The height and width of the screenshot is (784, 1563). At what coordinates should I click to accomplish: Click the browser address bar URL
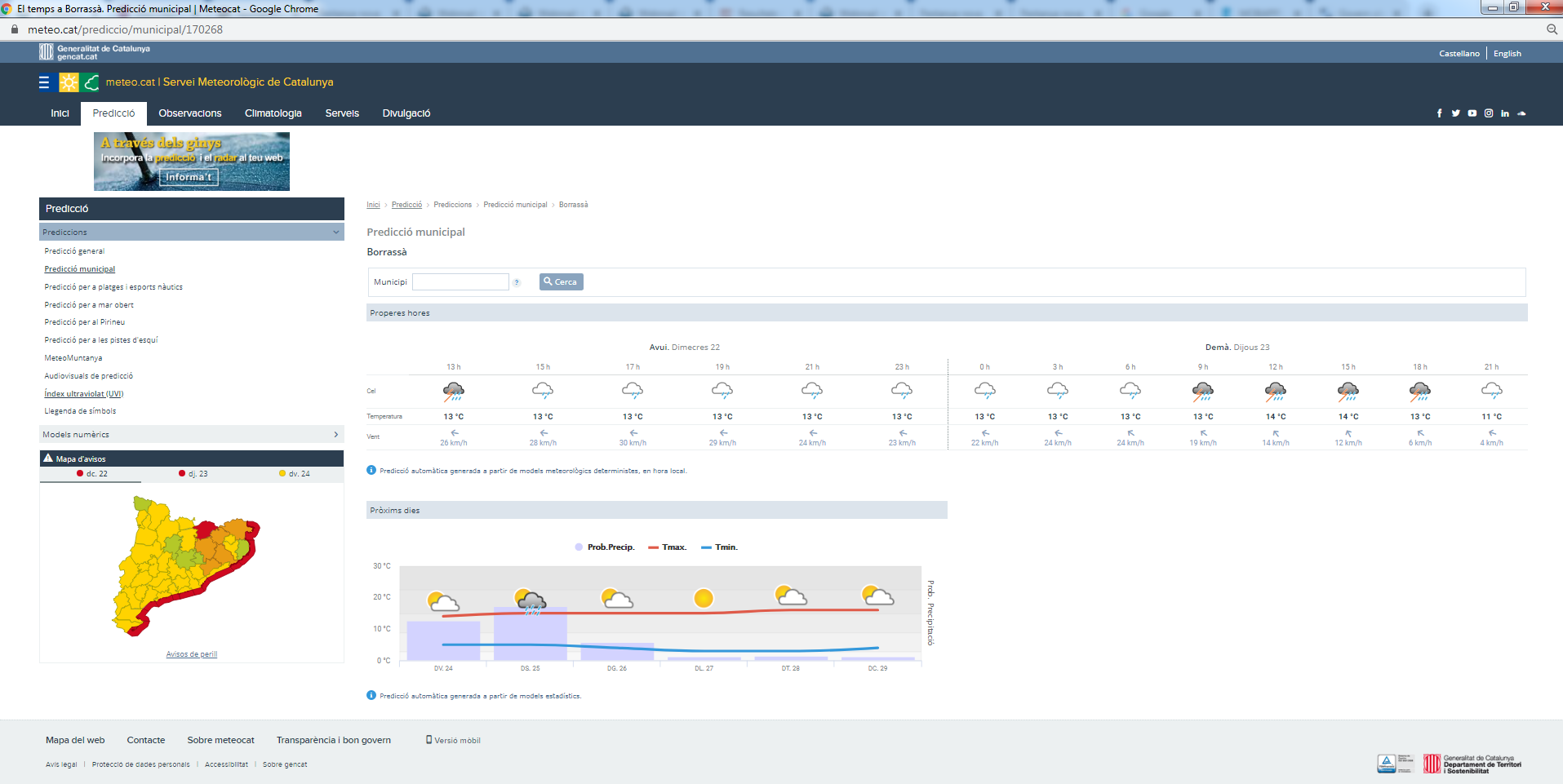coord(125,29)
